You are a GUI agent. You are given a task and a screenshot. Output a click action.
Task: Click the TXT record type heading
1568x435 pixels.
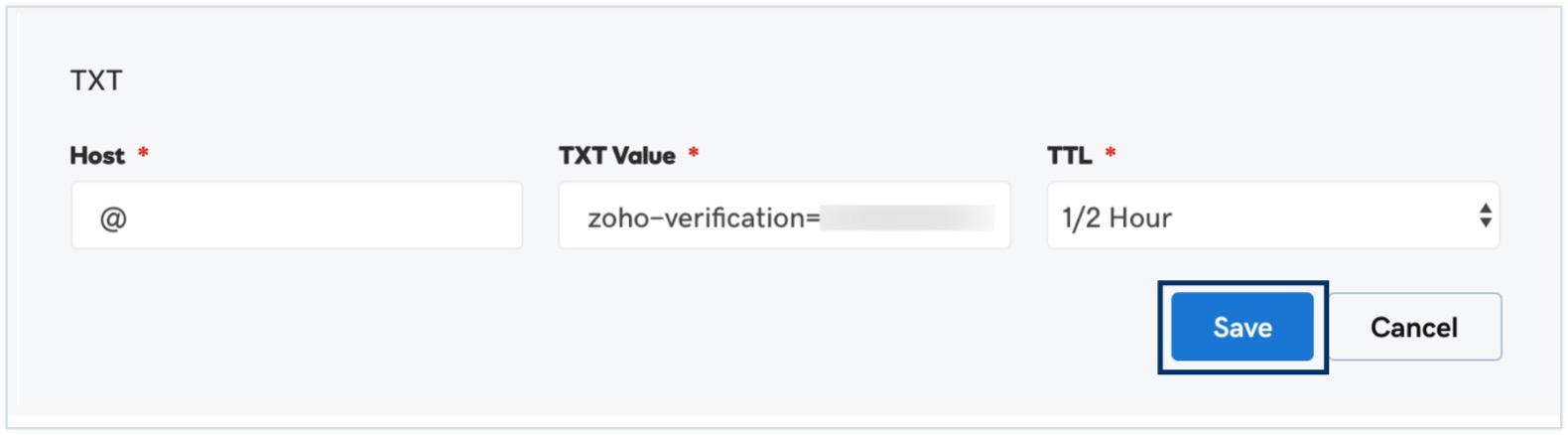click(96, 80)
